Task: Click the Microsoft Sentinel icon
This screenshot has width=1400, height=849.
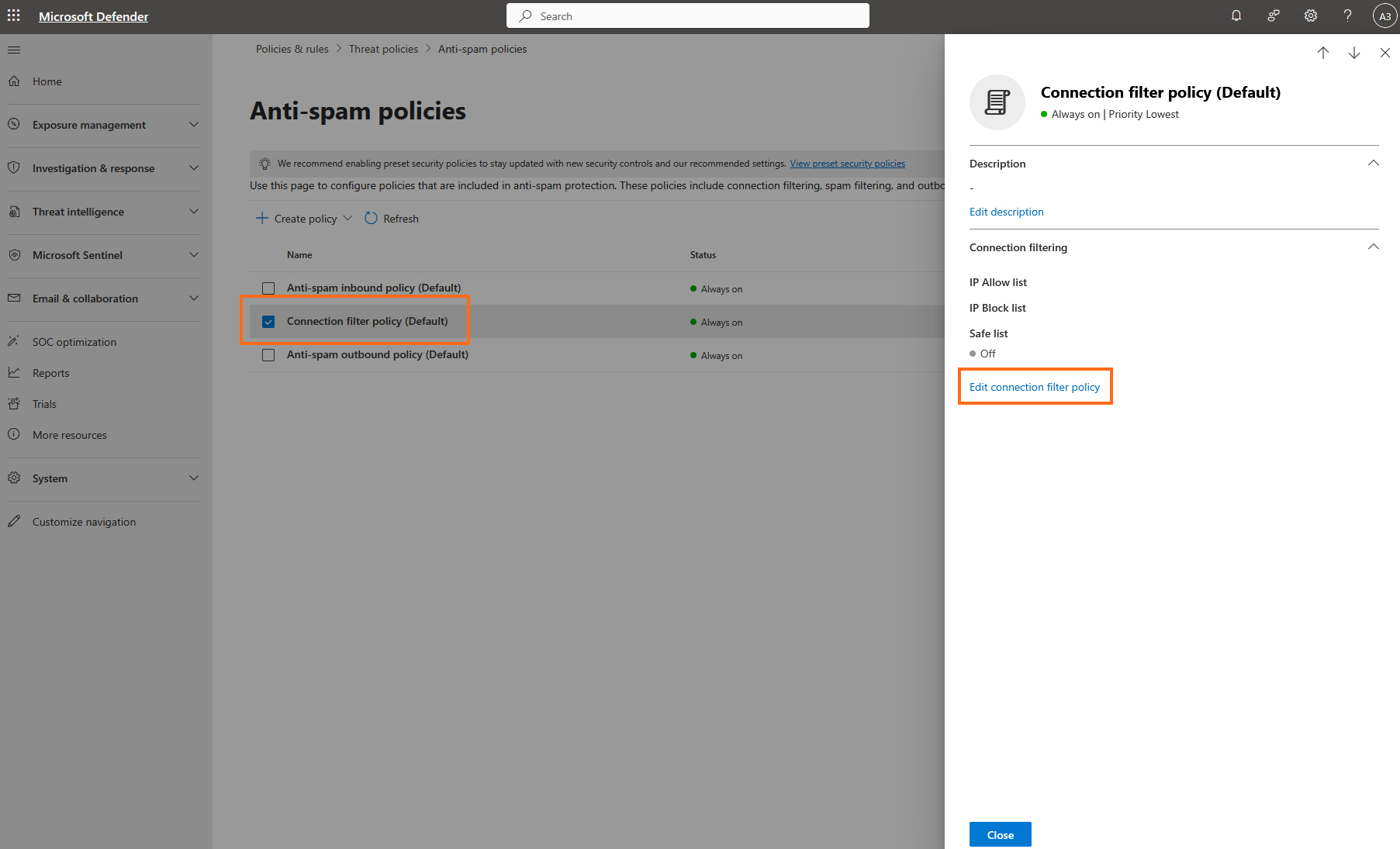Action: click(14, 254)
